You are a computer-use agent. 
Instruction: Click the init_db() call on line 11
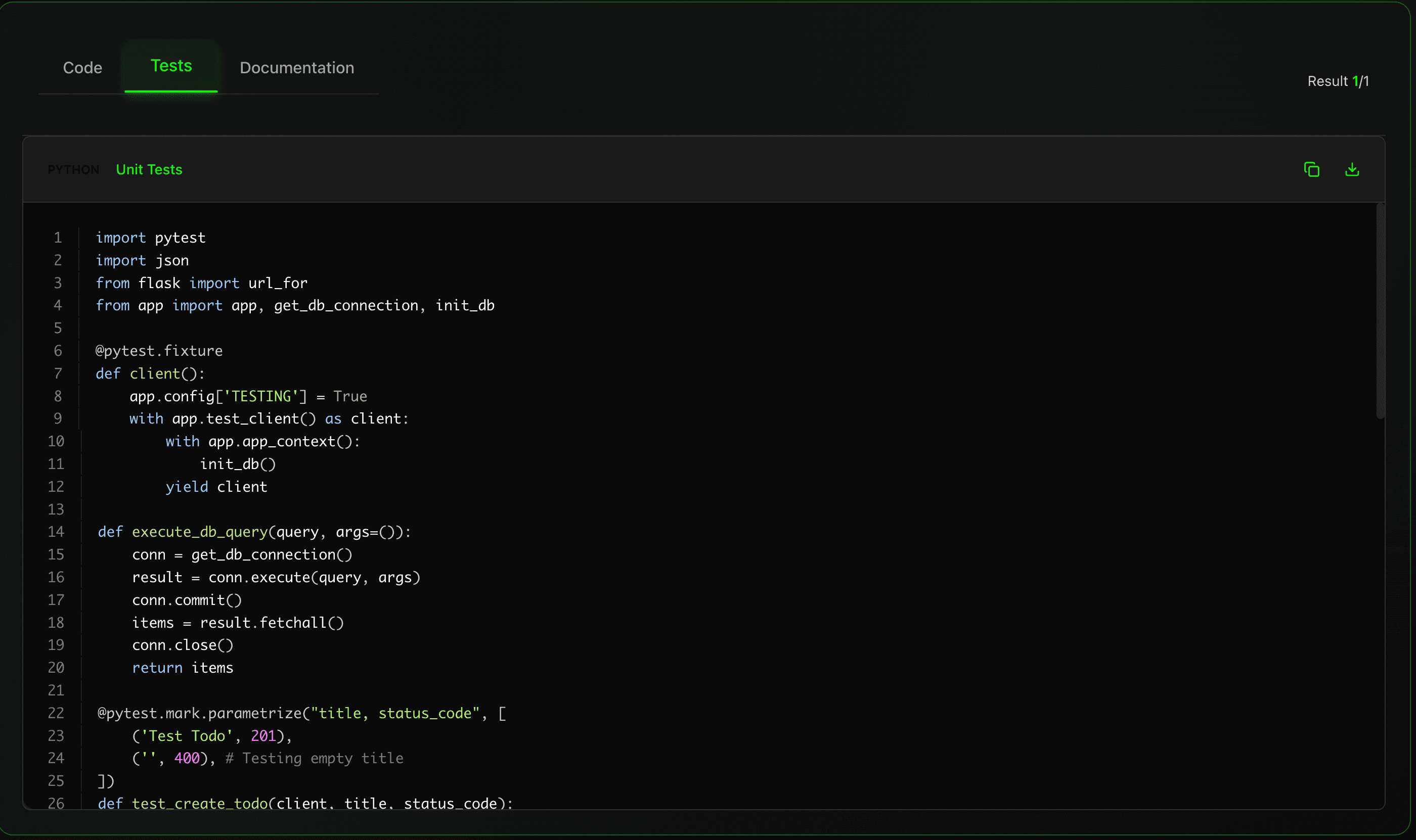click(237, 463)
